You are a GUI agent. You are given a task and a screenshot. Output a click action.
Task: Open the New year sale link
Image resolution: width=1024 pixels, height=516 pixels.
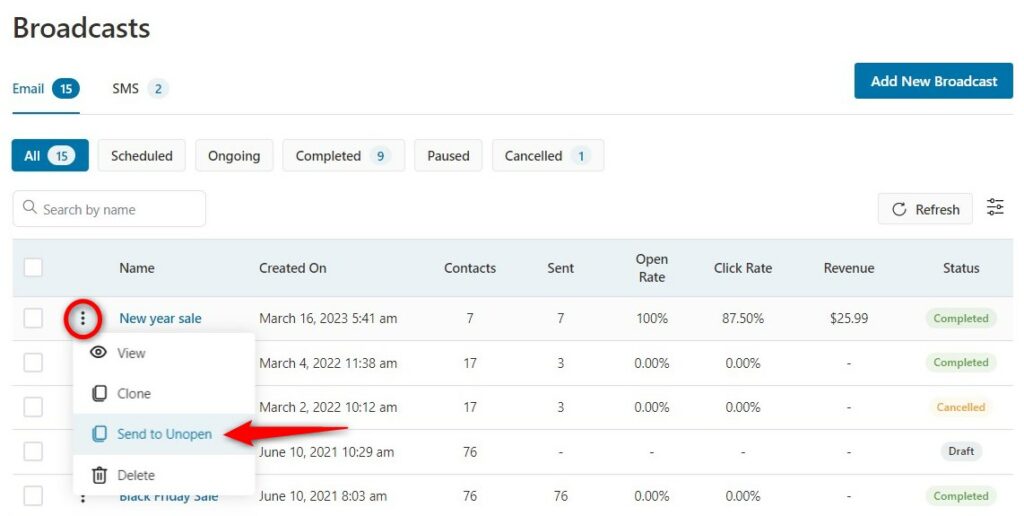point(160,319)
